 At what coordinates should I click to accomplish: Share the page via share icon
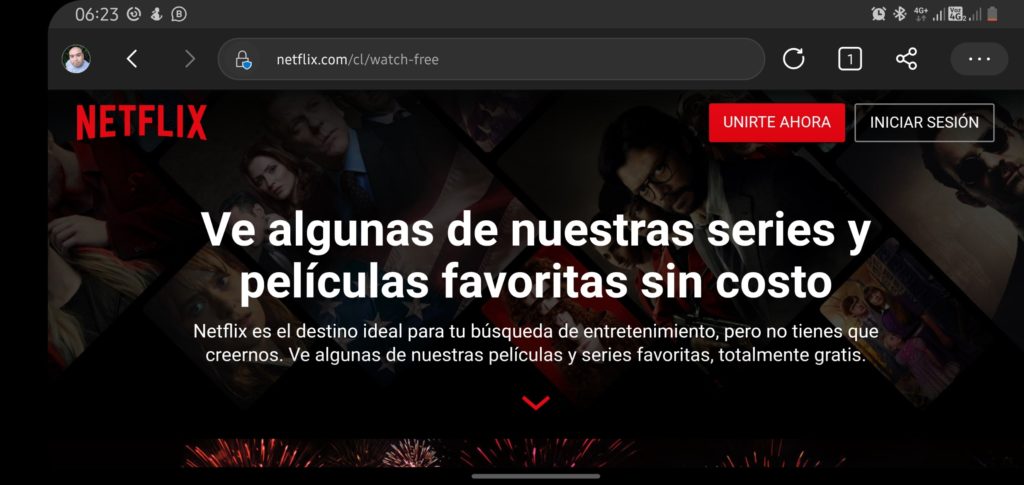[x=906, y=59]
